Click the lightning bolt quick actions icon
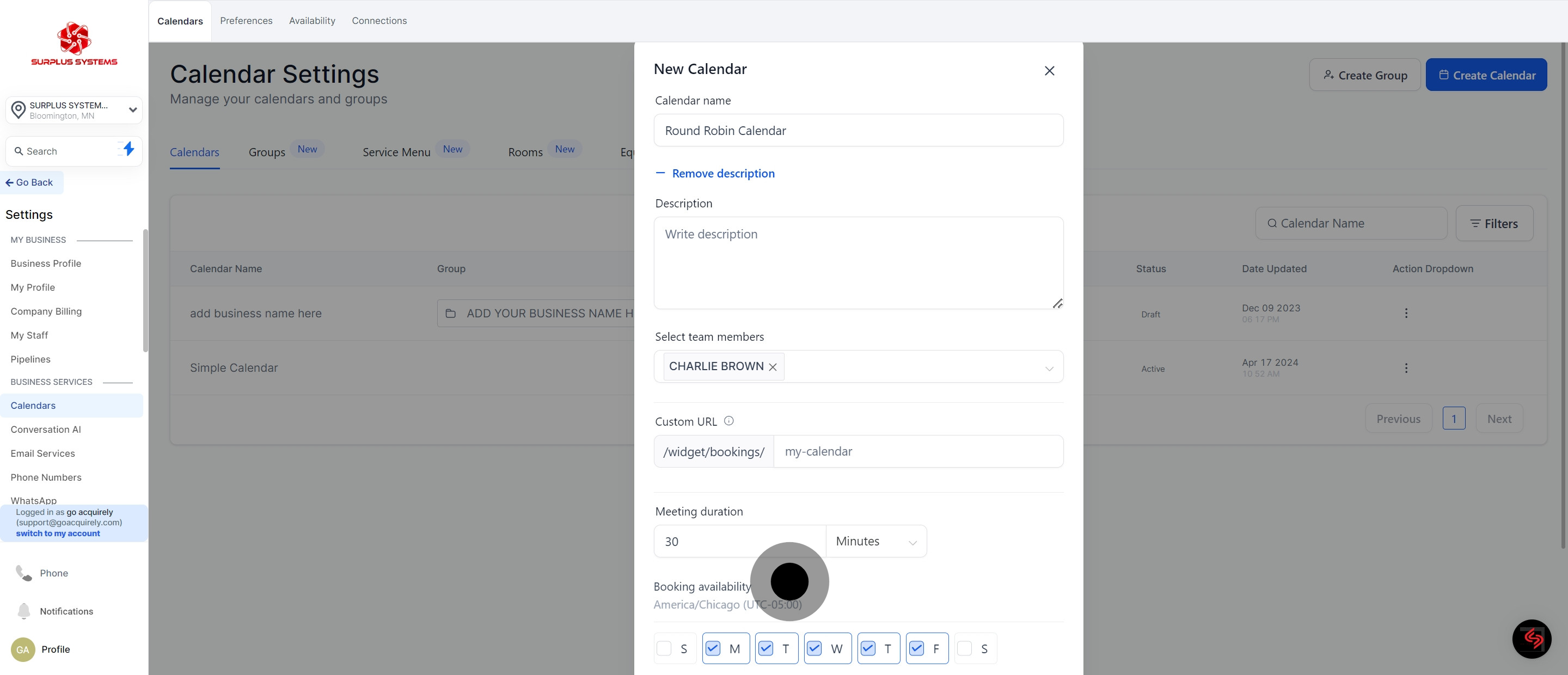This screenshot has height=675, width=1568. 128,149
